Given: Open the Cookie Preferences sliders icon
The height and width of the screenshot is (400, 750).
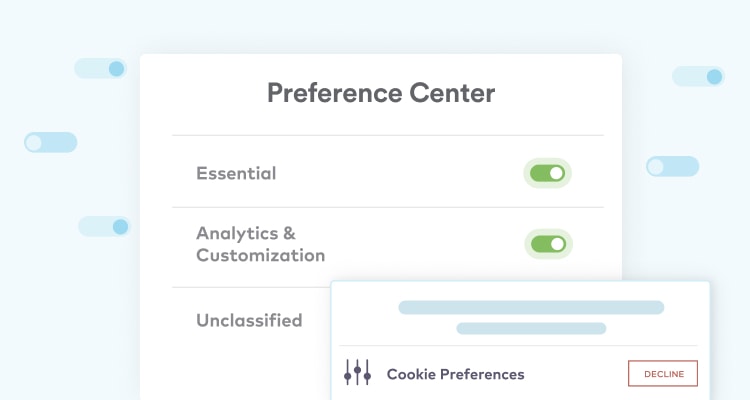Looking at the screenshot, I should pyautogui.click(x=357, y=373).
